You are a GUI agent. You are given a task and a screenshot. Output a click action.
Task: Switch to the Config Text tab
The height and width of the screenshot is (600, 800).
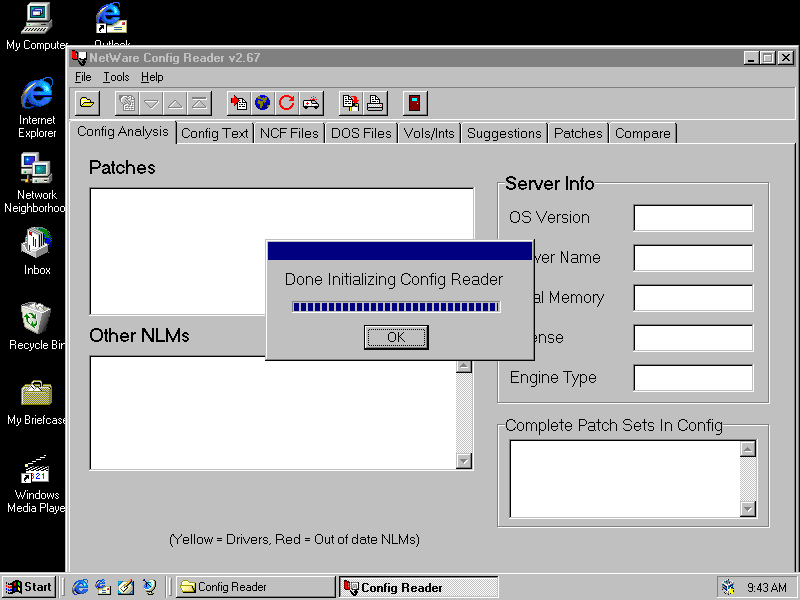coord(215,133)
